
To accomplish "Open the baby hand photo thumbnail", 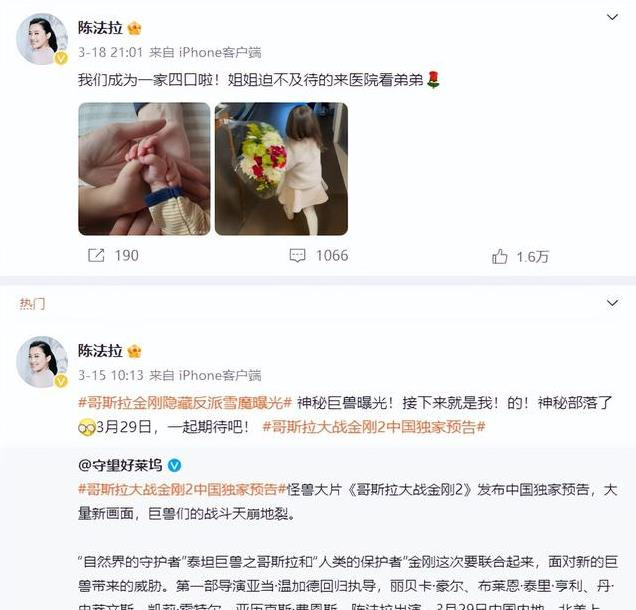I will coord(144,169).
